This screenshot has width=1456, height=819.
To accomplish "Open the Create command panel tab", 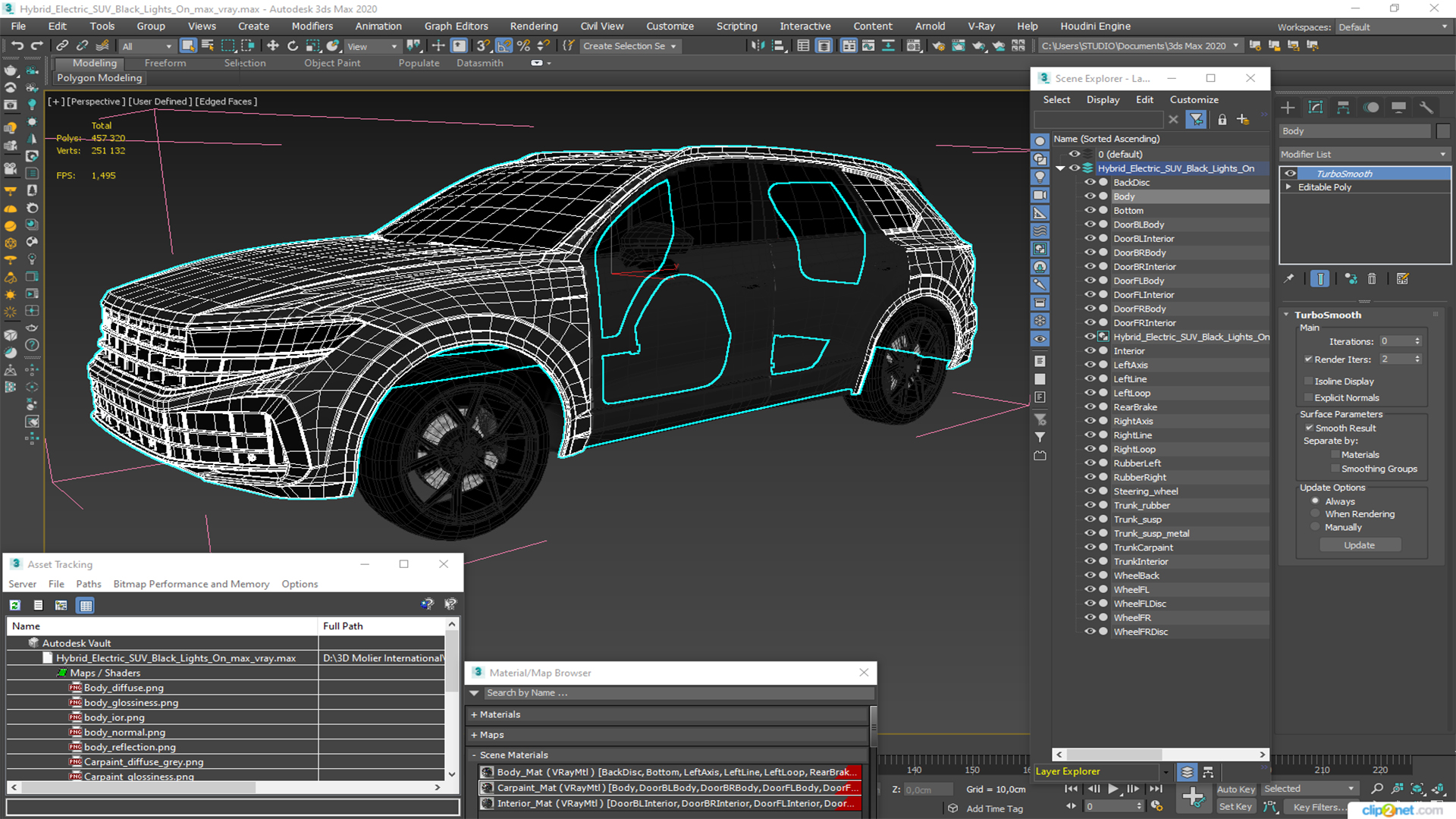I will (x=1288, y=108).
